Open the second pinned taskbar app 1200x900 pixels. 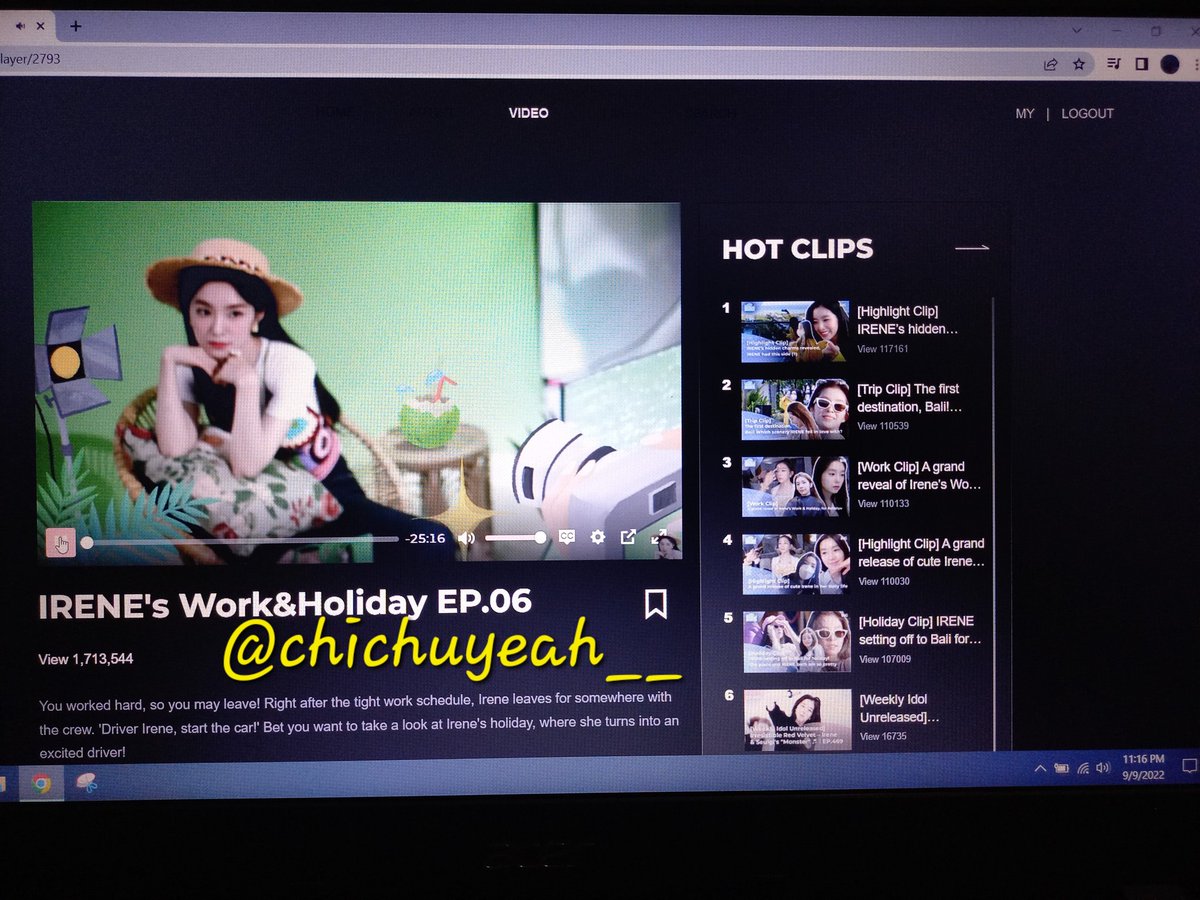(85, 784)
